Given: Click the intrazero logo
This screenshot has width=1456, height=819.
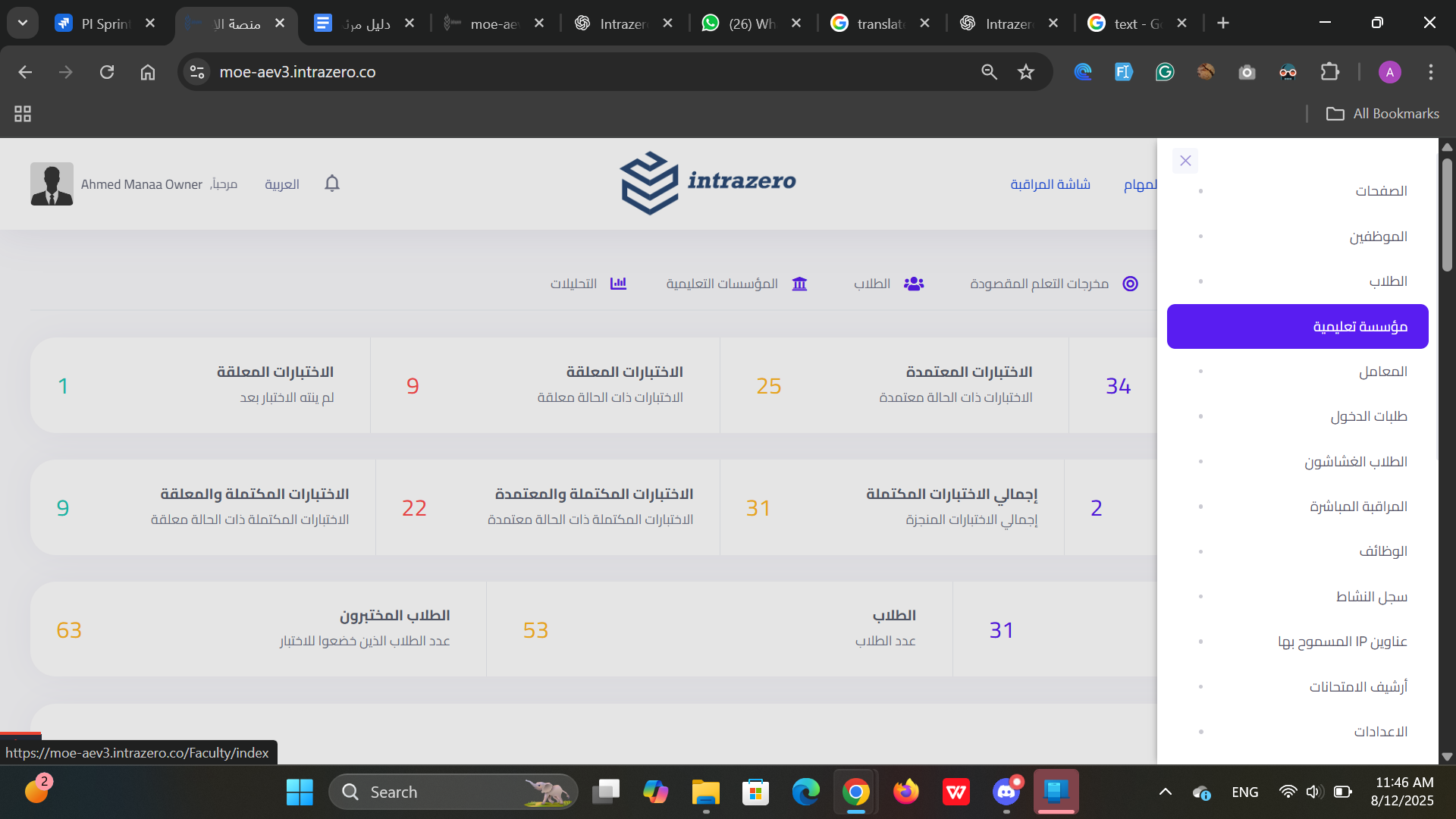Looking at the screenshot, I should click(708, 183).
